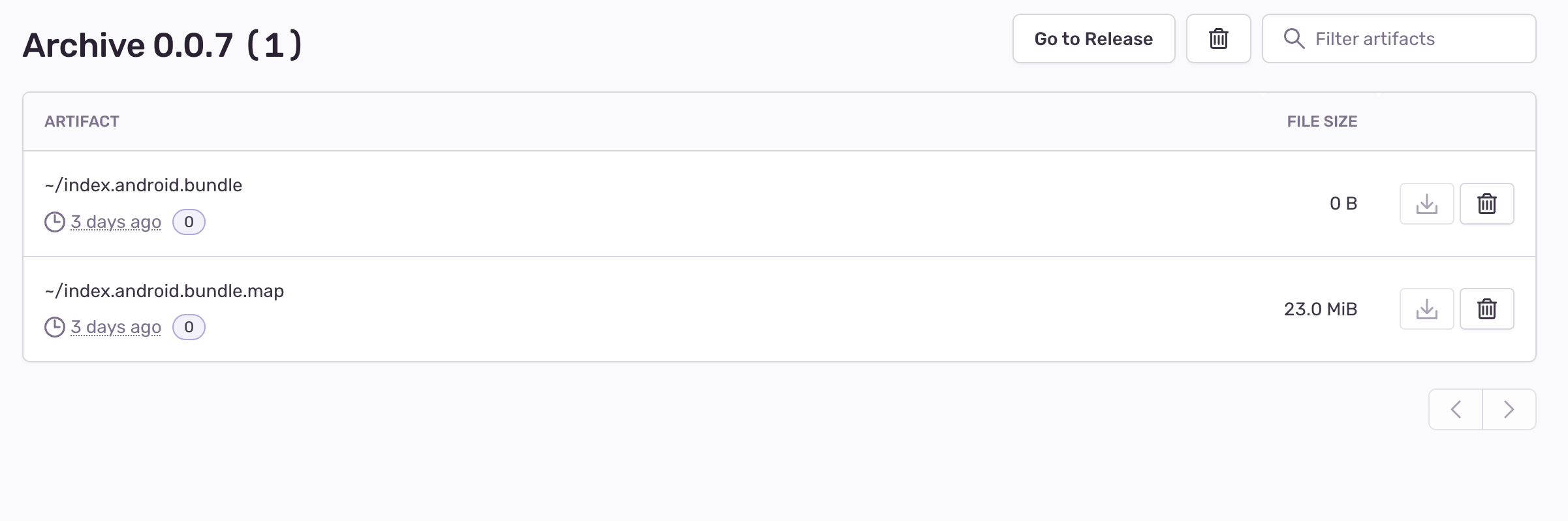The height and width of the screenshot is (521, 1568).
Task: Go to the next page of artifacts
Action: [1509, 409]
